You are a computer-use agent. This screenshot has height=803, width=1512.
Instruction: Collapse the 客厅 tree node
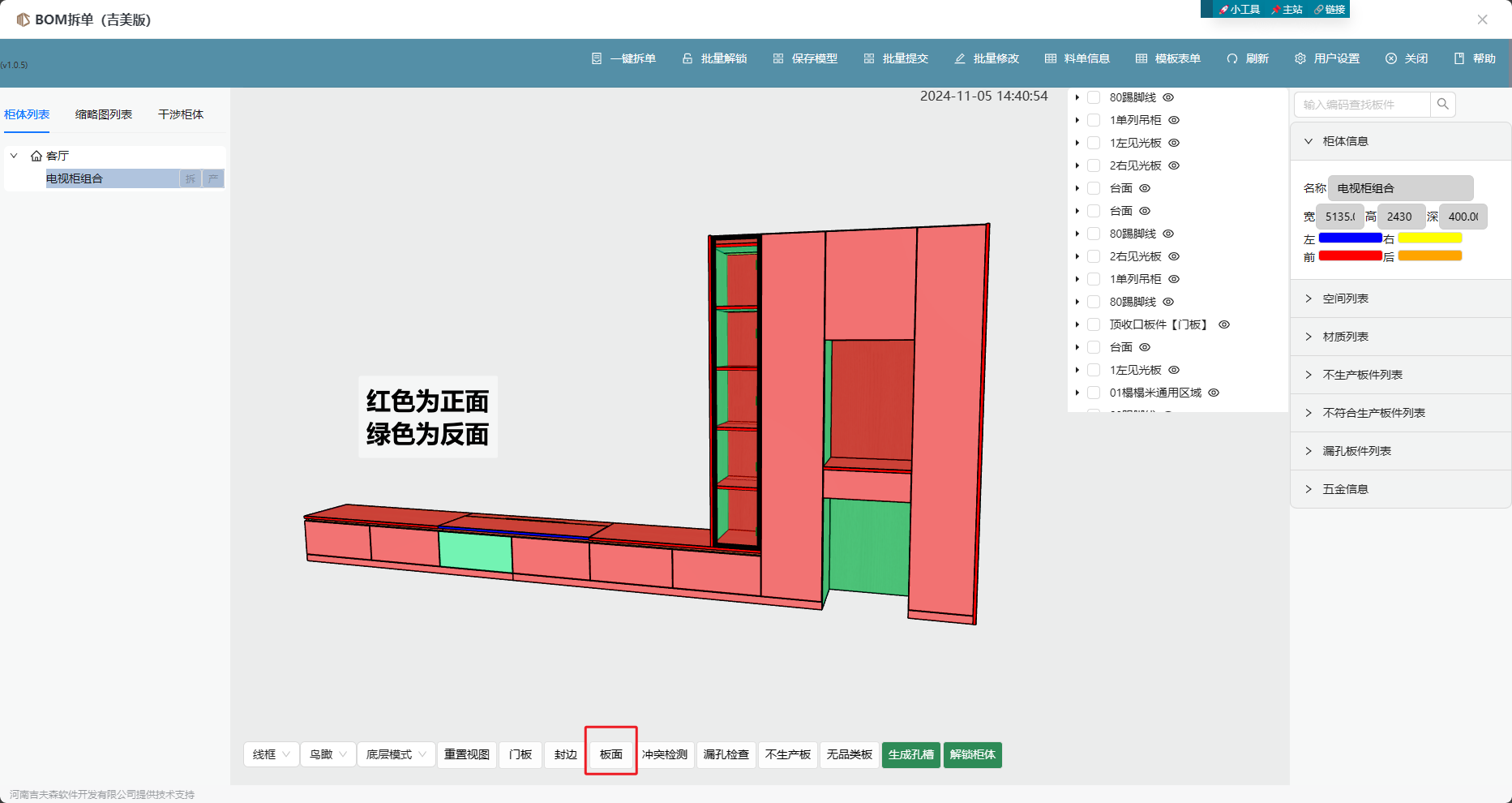[14, 156]
